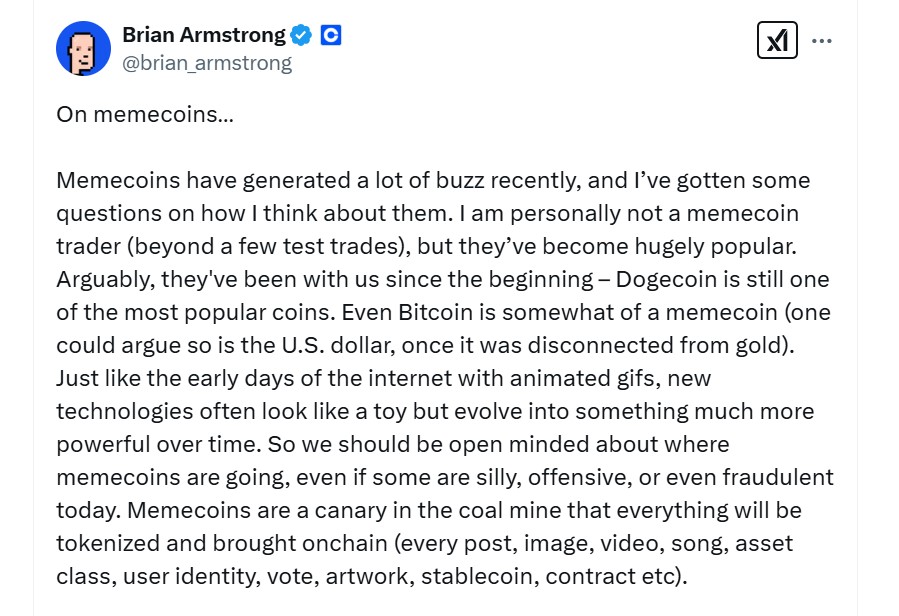Open the @brian_armstrong handle link
Image resolution: width=899 pixels, height=616 pixels.
[207, 63]
